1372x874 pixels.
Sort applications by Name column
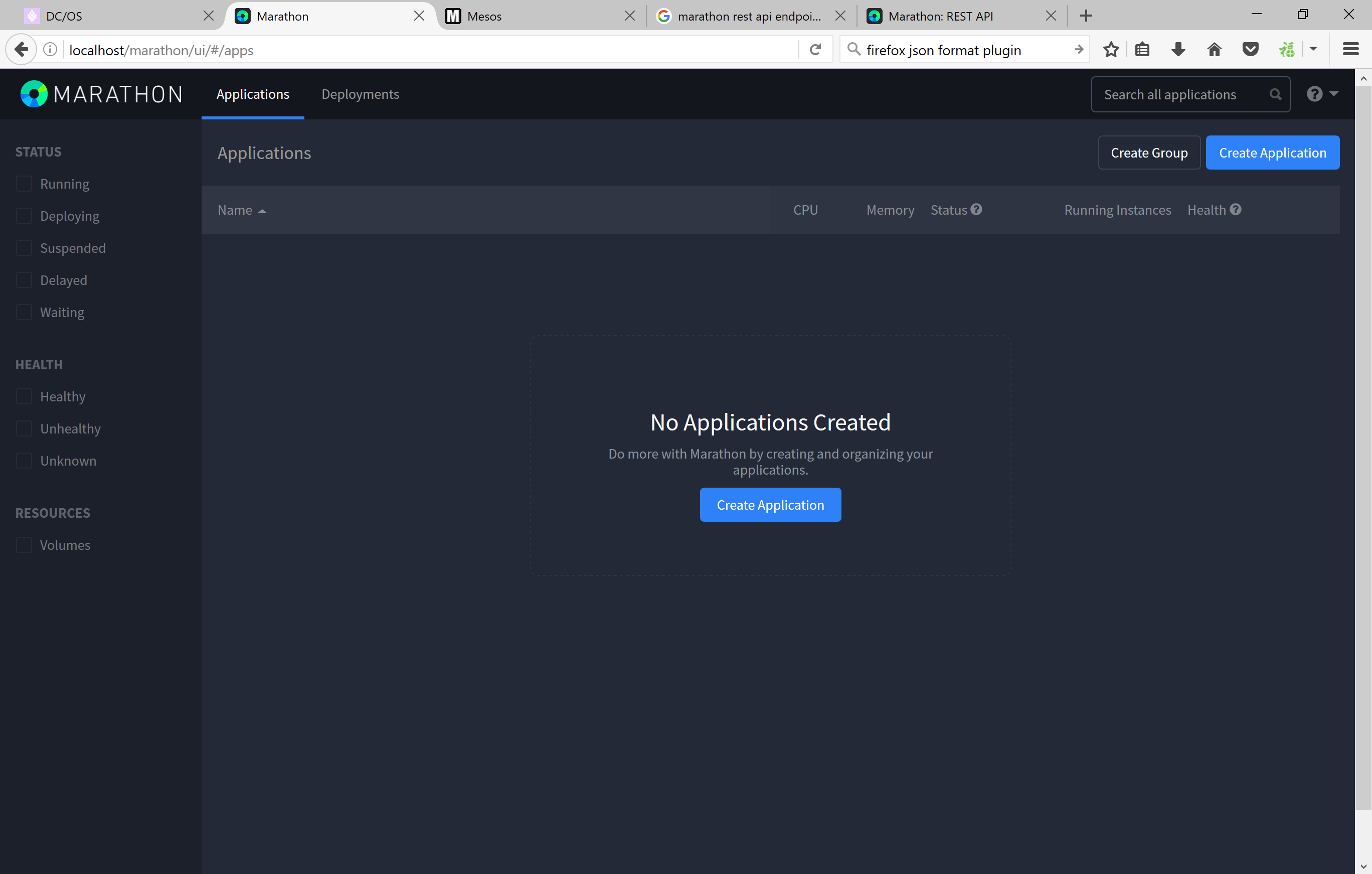[x=242, y=210]
